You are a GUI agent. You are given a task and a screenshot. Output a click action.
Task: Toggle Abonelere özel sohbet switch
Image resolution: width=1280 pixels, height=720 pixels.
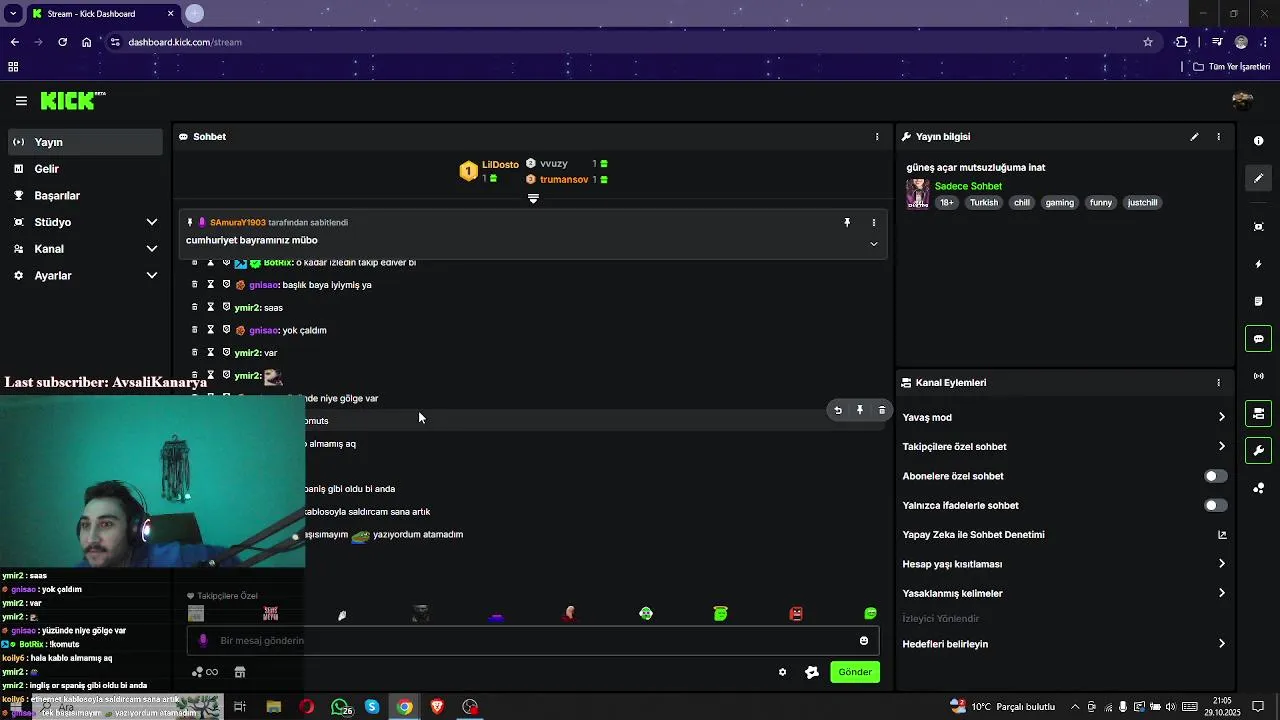tap(1215, 476)
